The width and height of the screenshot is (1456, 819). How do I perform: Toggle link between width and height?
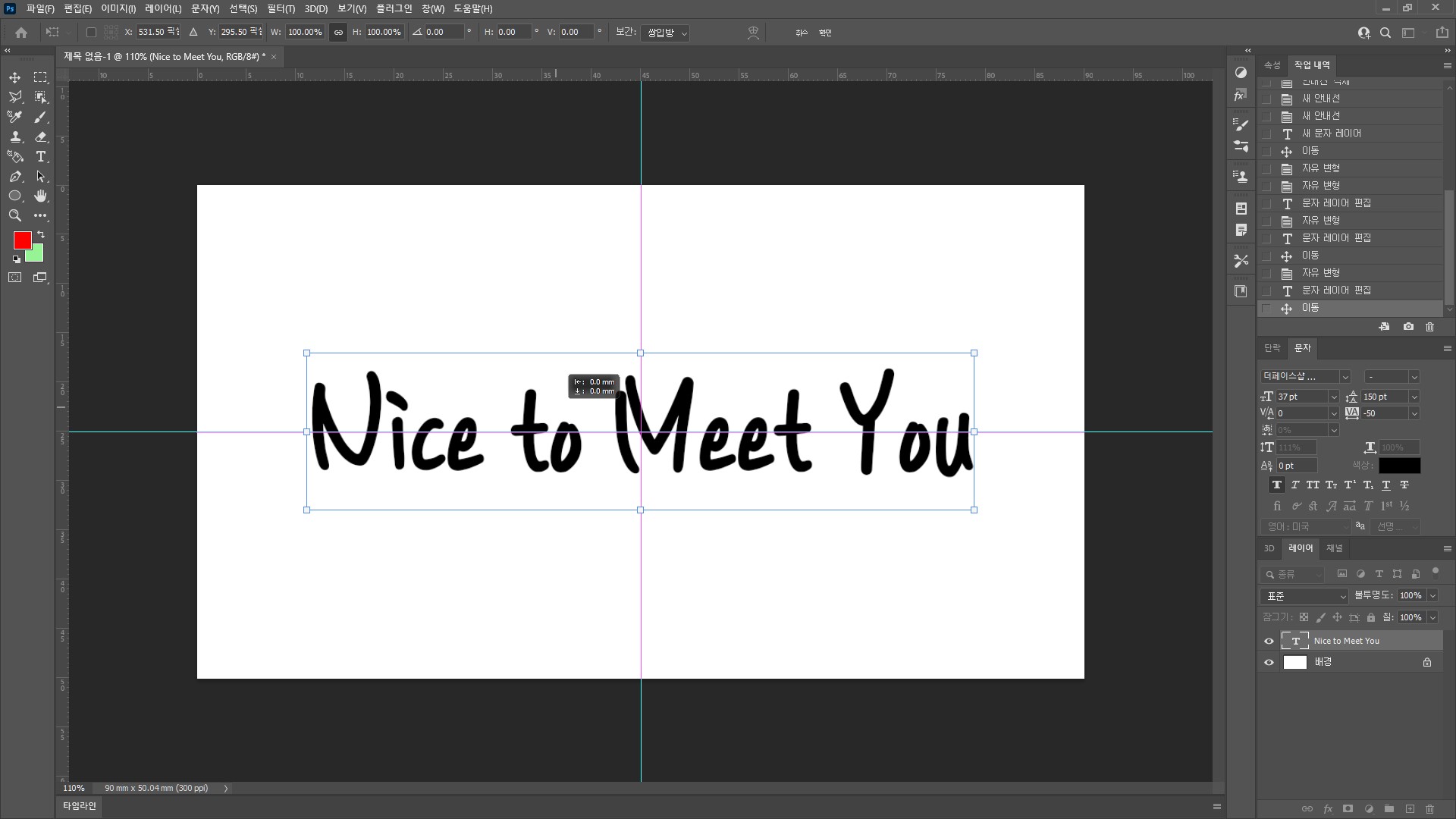[338, 33]
